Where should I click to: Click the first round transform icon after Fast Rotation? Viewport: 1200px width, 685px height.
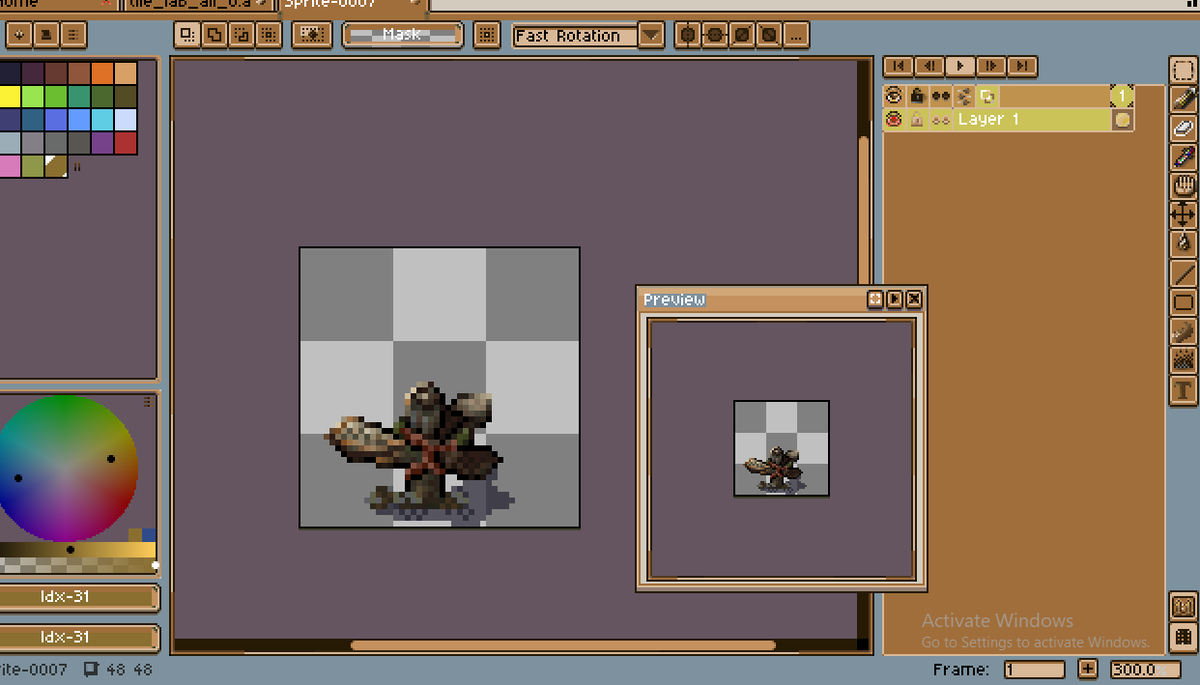(x=688, y=35)
